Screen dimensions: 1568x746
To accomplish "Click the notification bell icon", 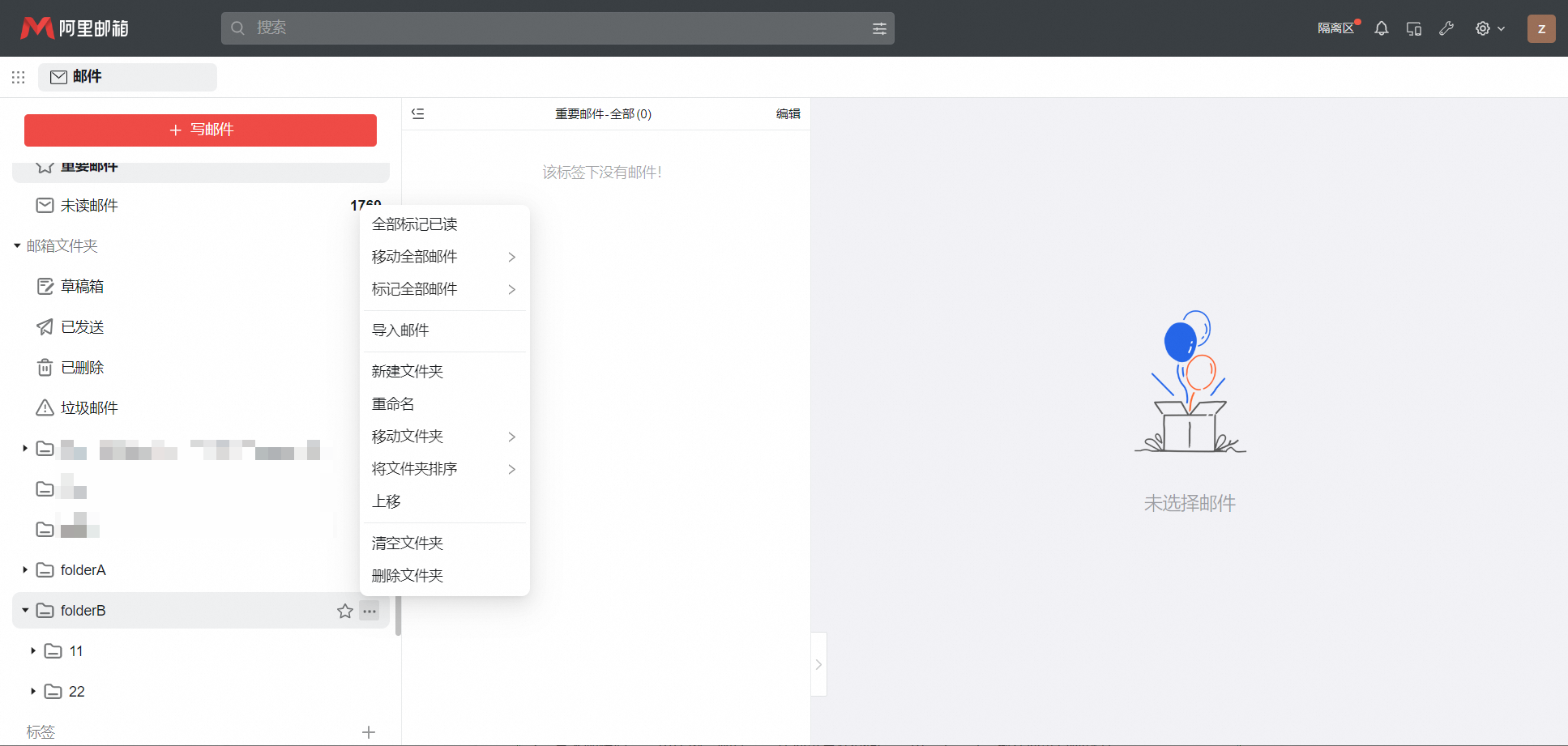I will pyautogui.click(x=1382, y=28).
